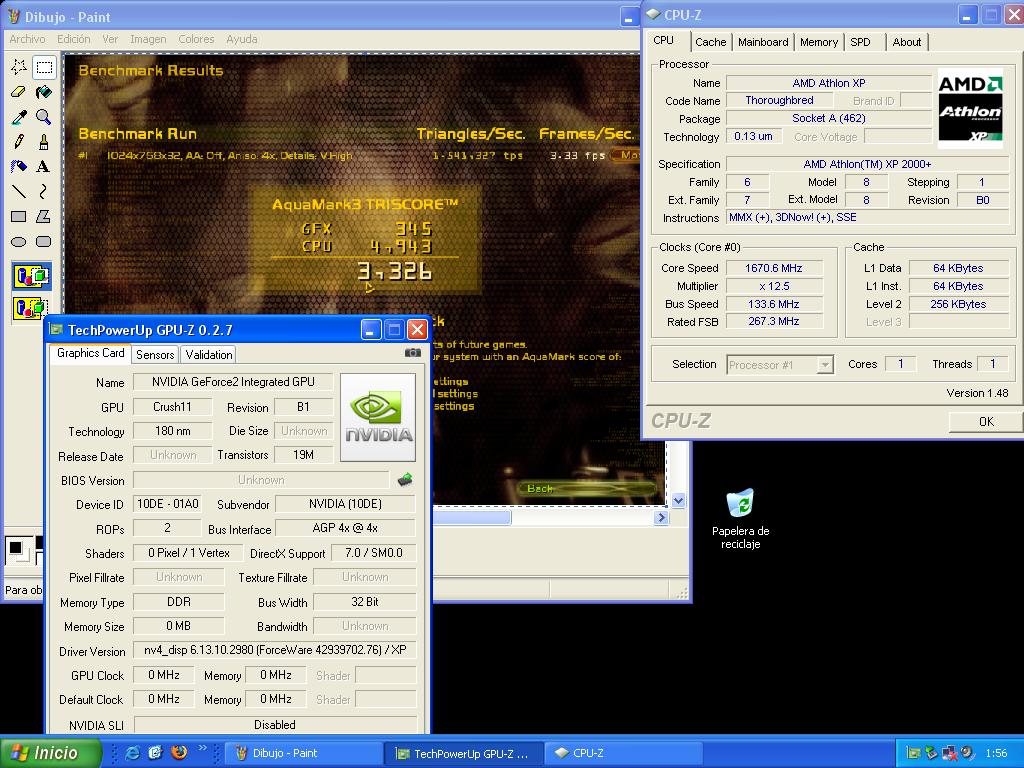Switch to Dibujo - Paint taskbar button
The width and height of the screenshot is (1024, 768).
pos(302,753)
